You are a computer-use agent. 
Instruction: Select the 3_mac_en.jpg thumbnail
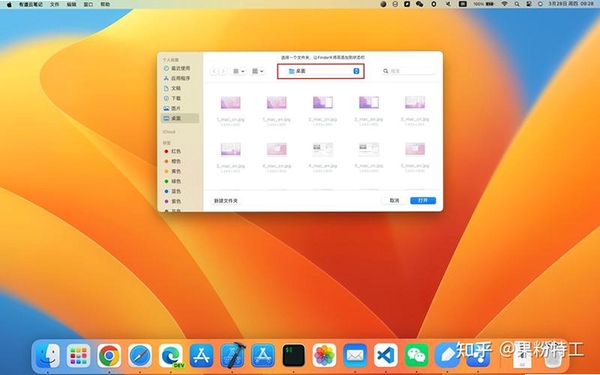(x=231, y=149)
